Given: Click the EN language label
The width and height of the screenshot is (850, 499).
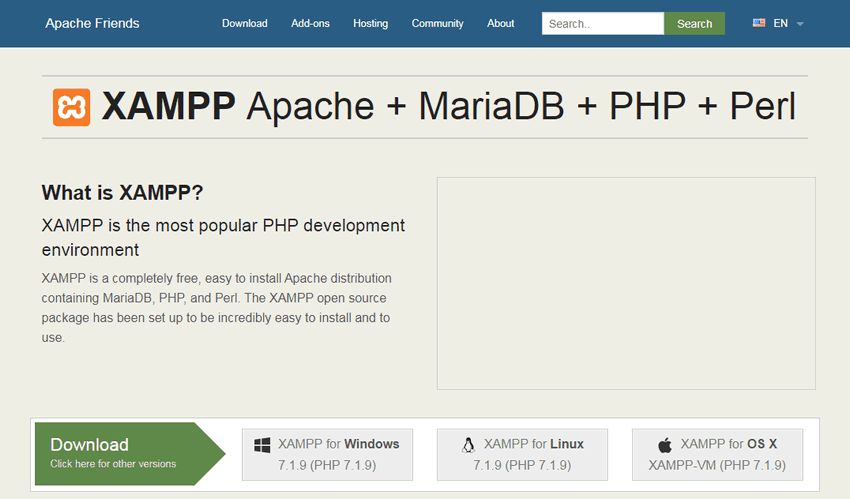Looking at the screenshot, I should click(781, 23).
